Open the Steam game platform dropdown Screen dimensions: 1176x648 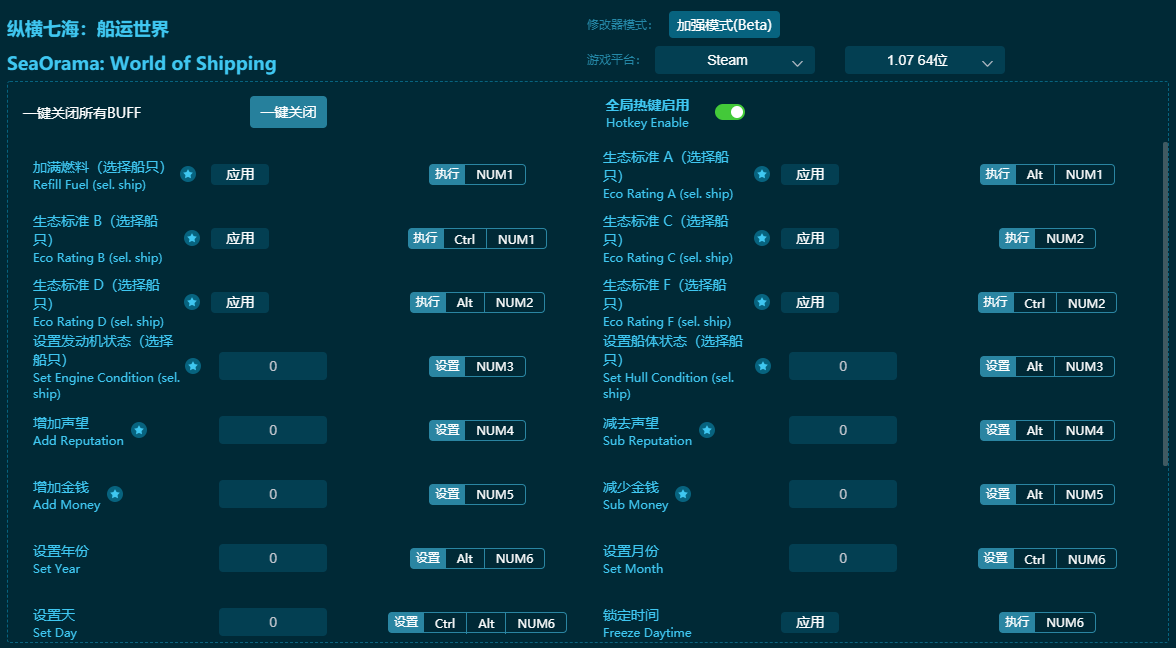click(734, 60)
